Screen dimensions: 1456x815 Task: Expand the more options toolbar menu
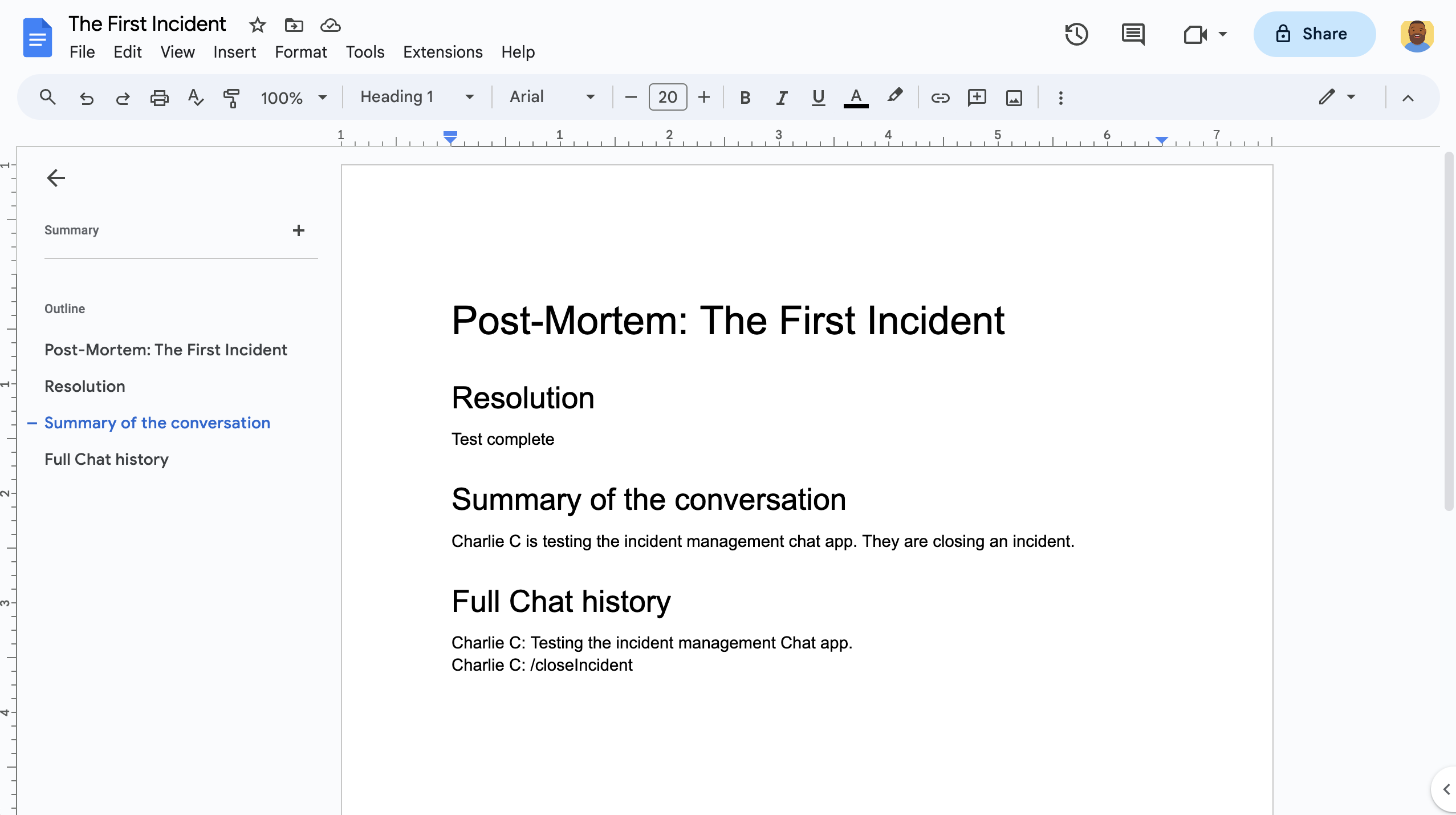[x=1060, y=97]
